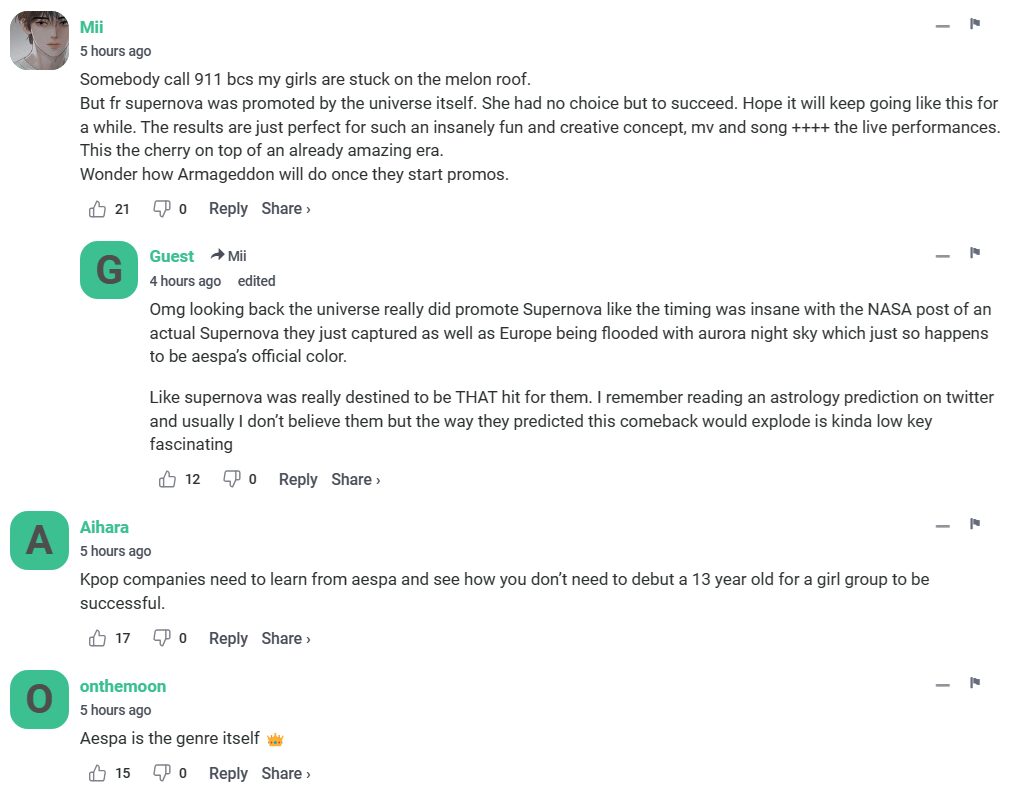1013x792 pixels.
Task: Collapse the Guest reply comment
Action: pyautogui.click(x=942, y=256)
